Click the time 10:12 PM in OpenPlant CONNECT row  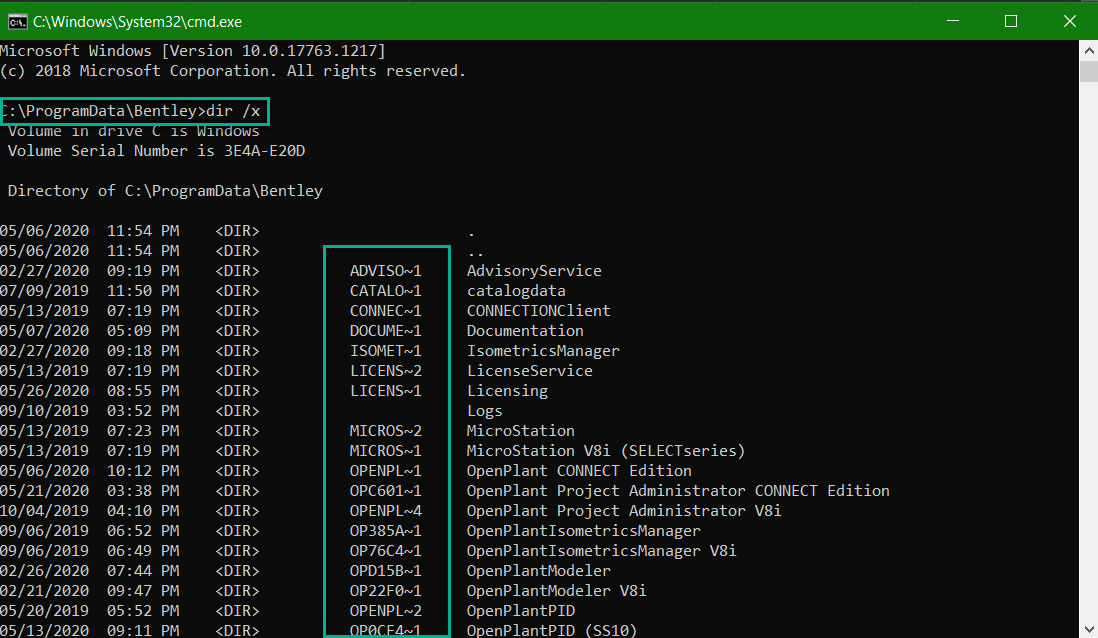point(143,471)
